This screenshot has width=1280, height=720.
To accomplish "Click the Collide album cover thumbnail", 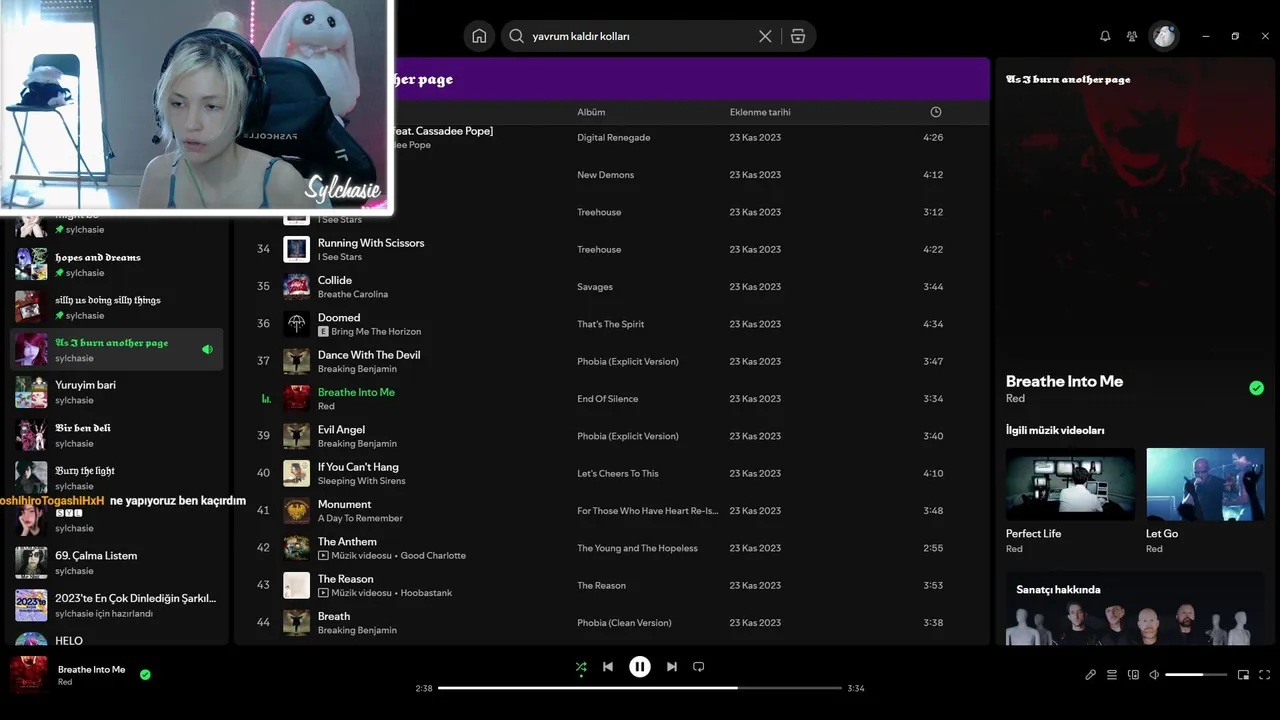I will [x=297, y=287].
